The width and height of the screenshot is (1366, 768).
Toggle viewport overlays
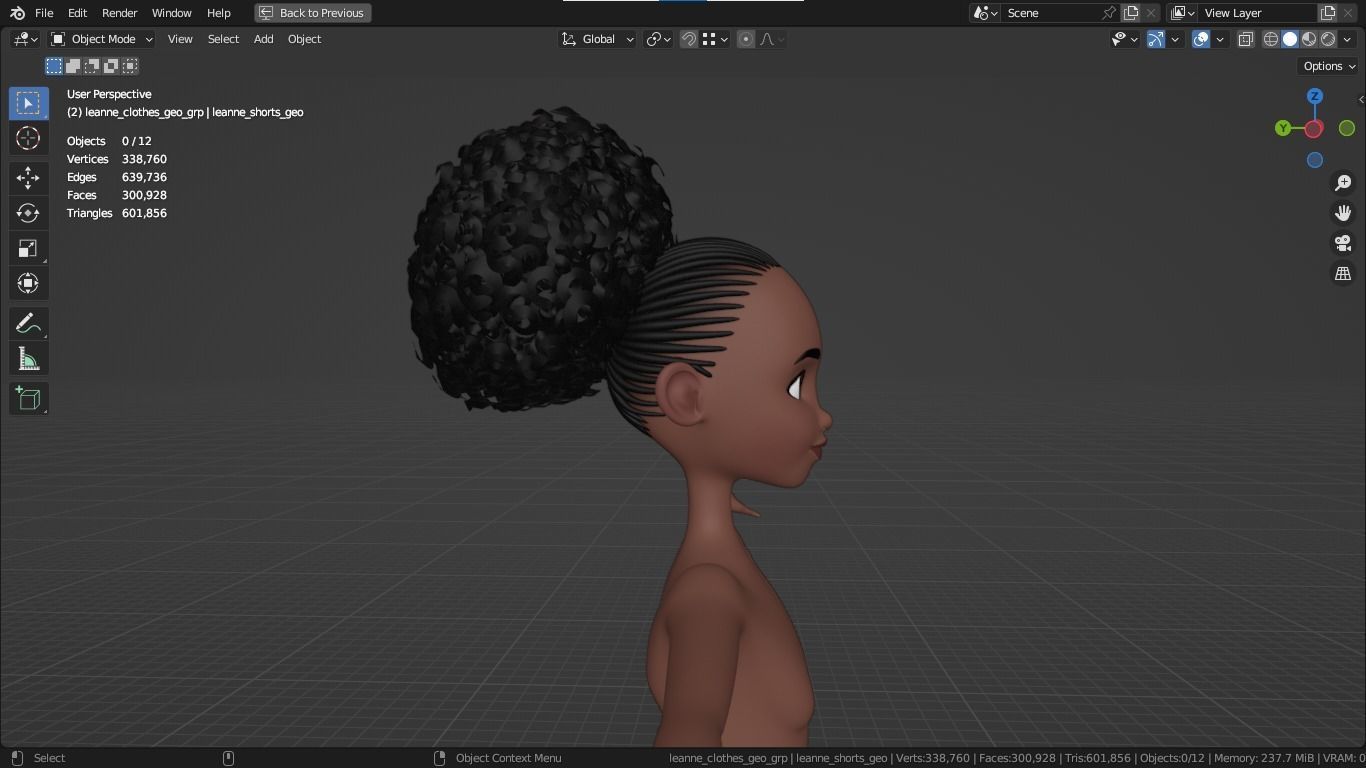(x=1201, y=39)
